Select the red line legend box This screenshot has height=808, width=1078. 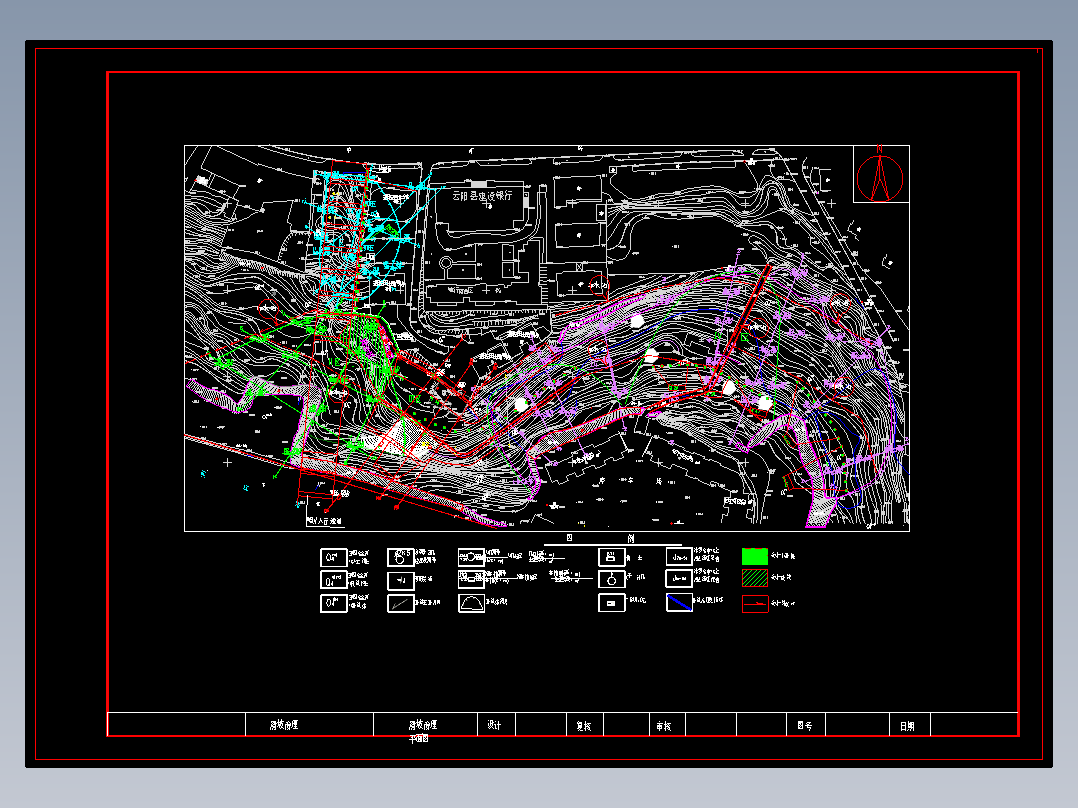tap(755, 604)
